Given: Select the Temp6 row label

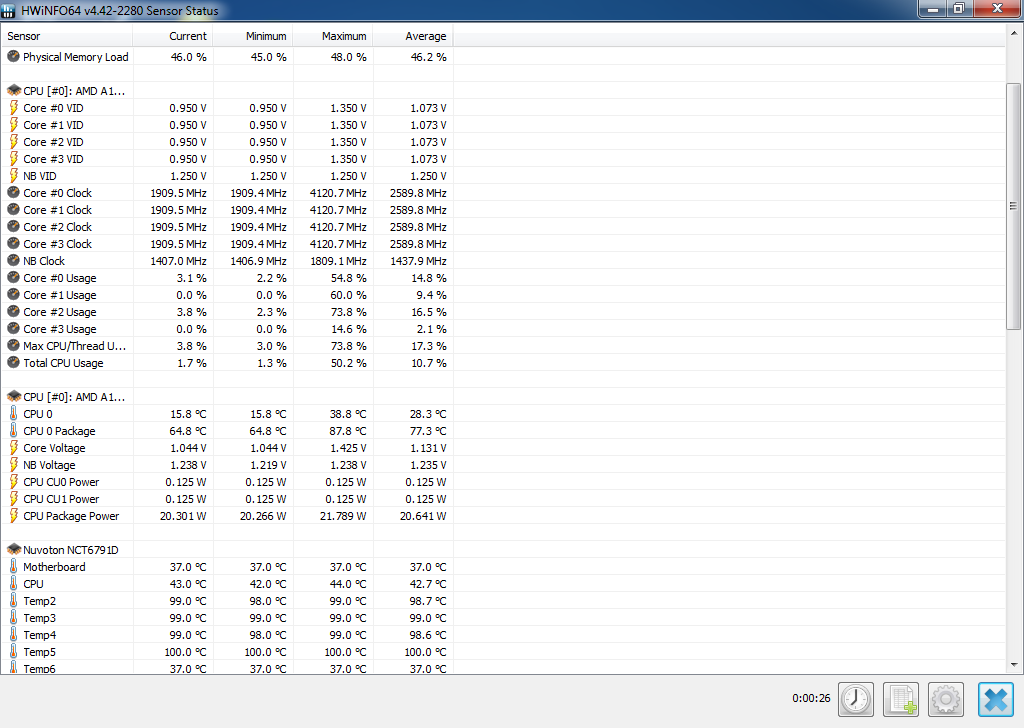Looking at the screenshot, I should tap(40, 669).
